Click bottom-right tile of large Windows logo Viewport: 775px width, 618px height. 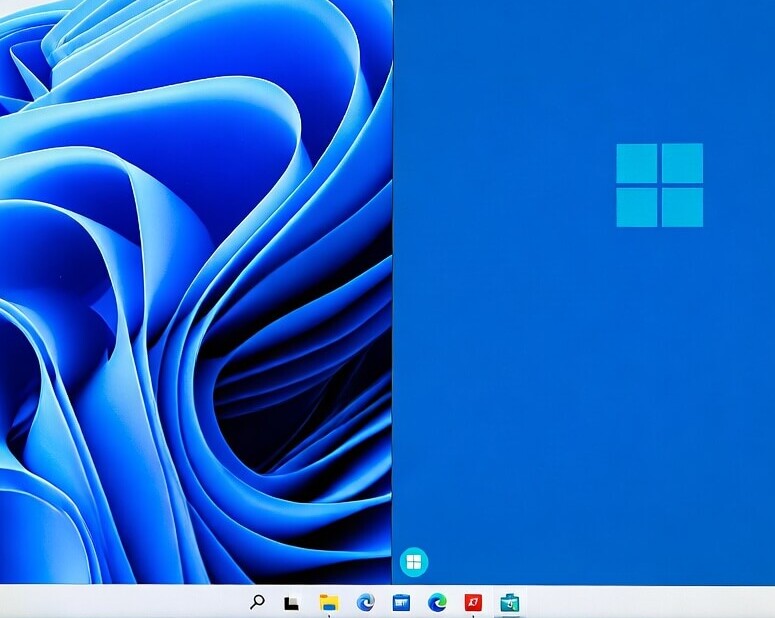click(682, 208)
